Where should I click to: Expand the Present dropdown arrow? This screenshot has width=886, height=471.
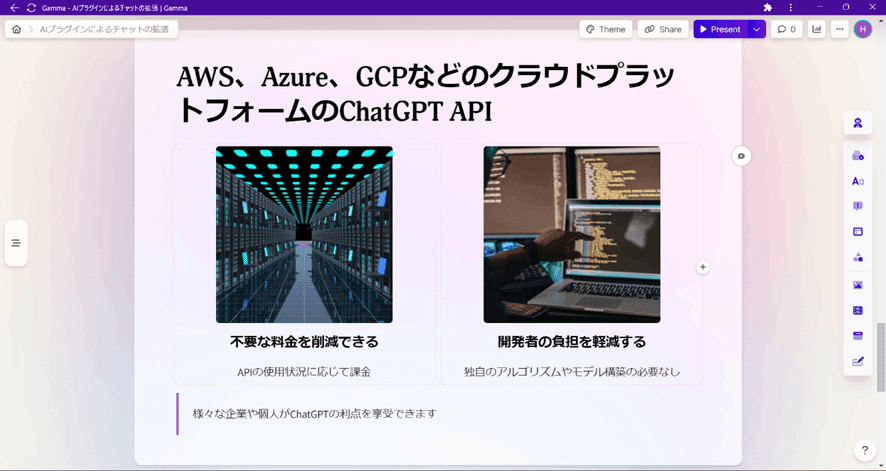[x=757, y=29]
